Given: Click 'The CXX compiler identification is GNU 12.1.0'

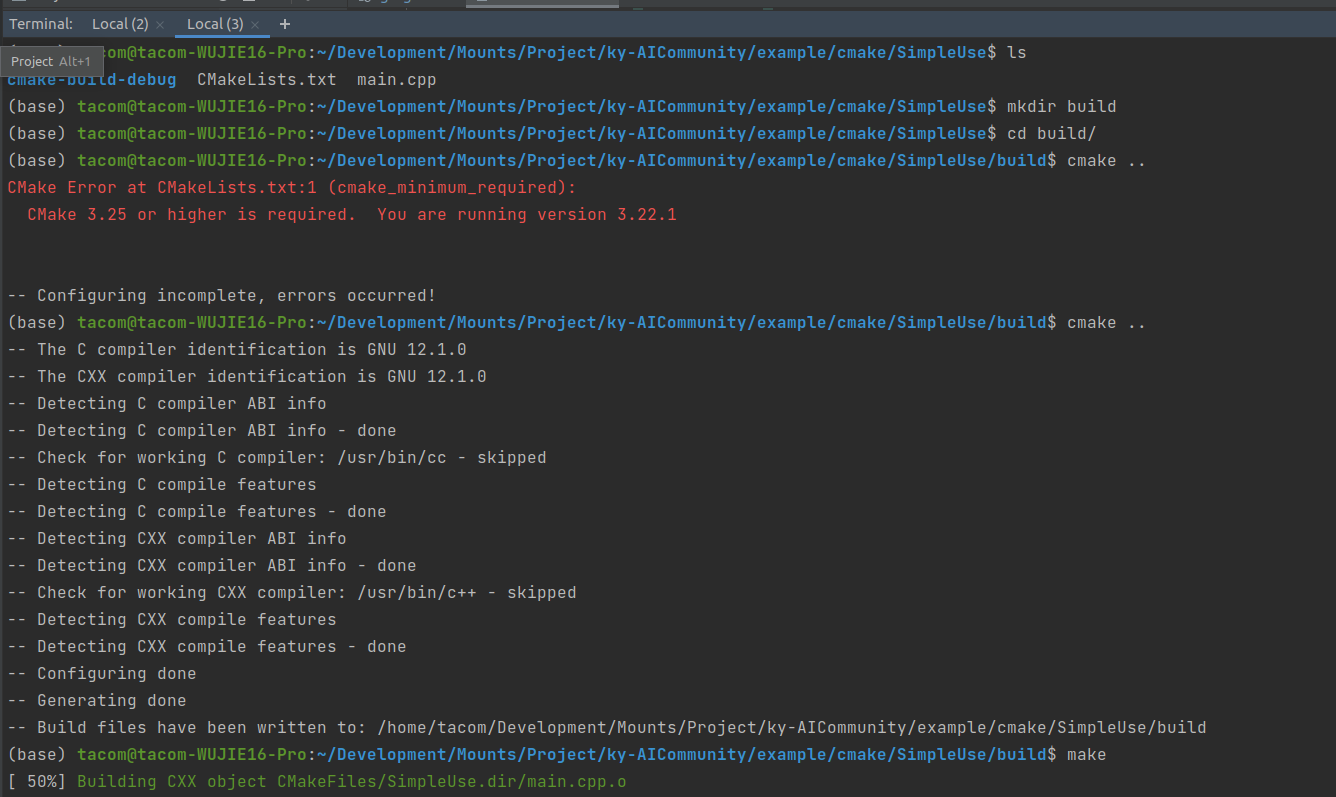Looking at the screenshot, I should tap(246, 376).
